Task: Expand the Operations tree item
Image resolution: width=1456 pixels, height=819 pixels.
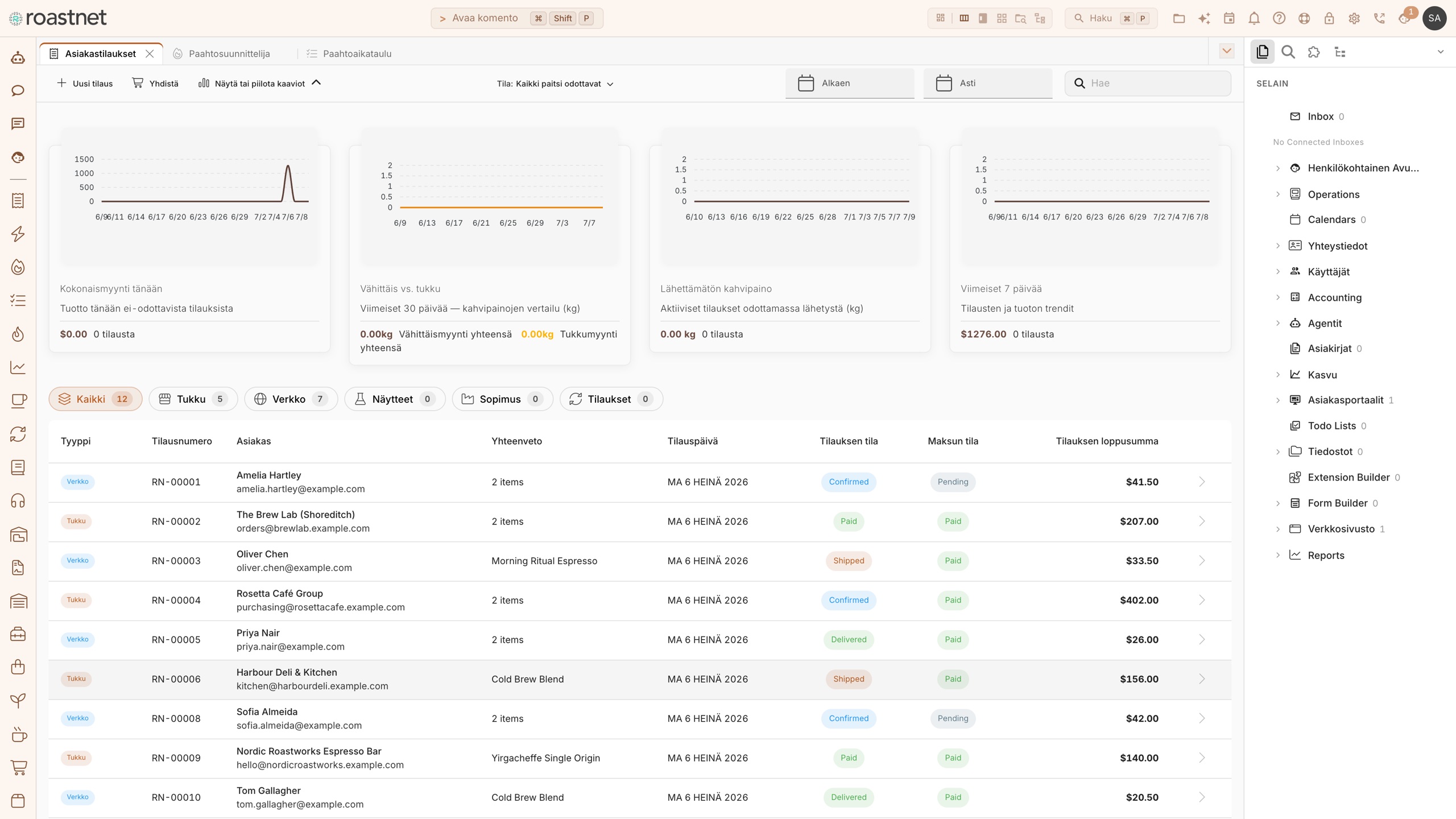Action: pyautogui.click(x=1278, y=195)
